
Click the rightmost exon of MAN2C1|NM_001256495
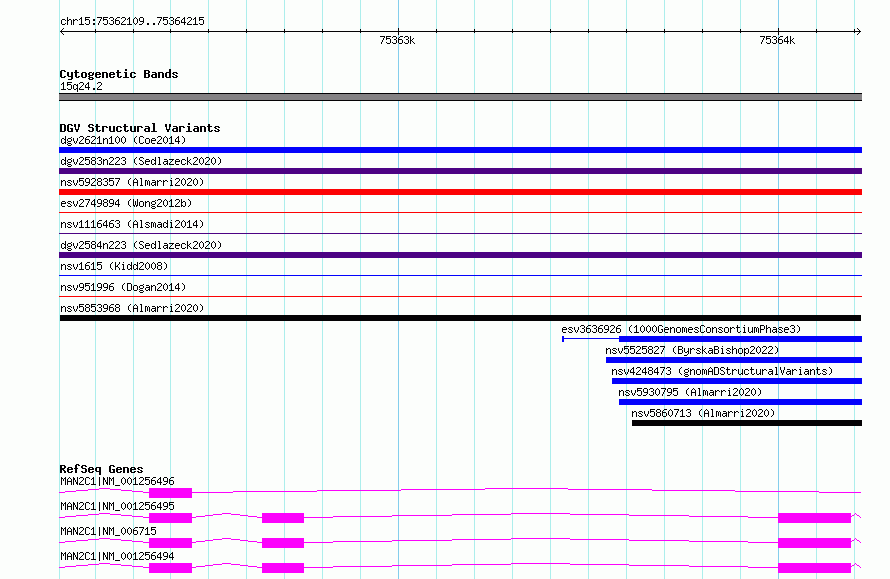pyautogui.click(x=815, y=518)
